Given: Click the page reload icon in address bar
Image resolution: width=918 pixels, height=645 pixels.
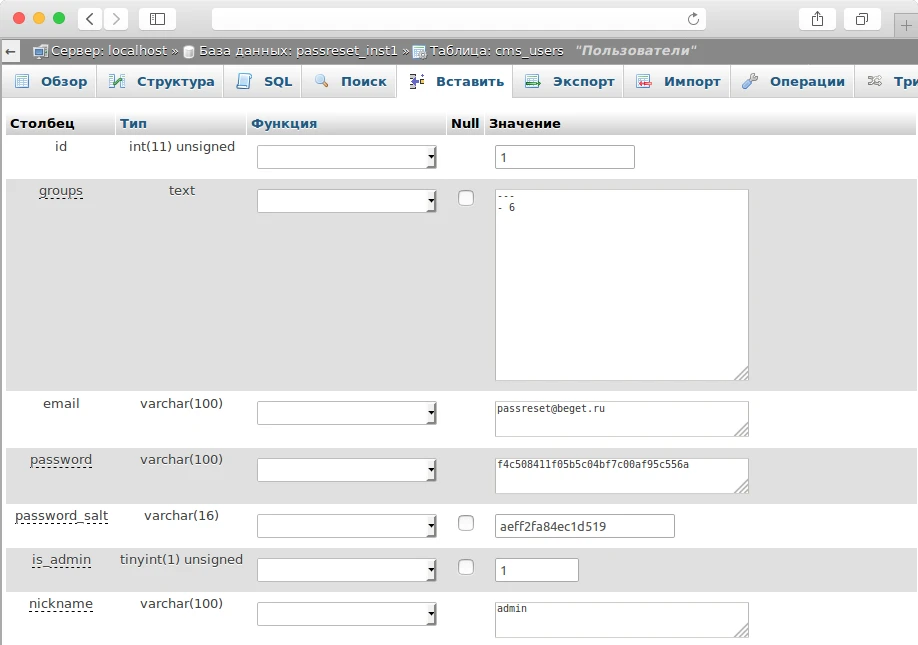Looking at the screenshot, I should (693, 19).
